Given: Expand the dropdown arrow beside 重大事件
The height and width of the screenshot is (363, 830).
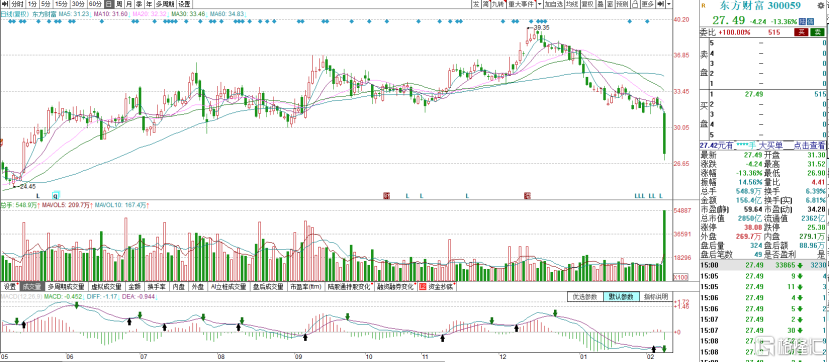Looking at the screenshot, I should (x=539, y=4).
